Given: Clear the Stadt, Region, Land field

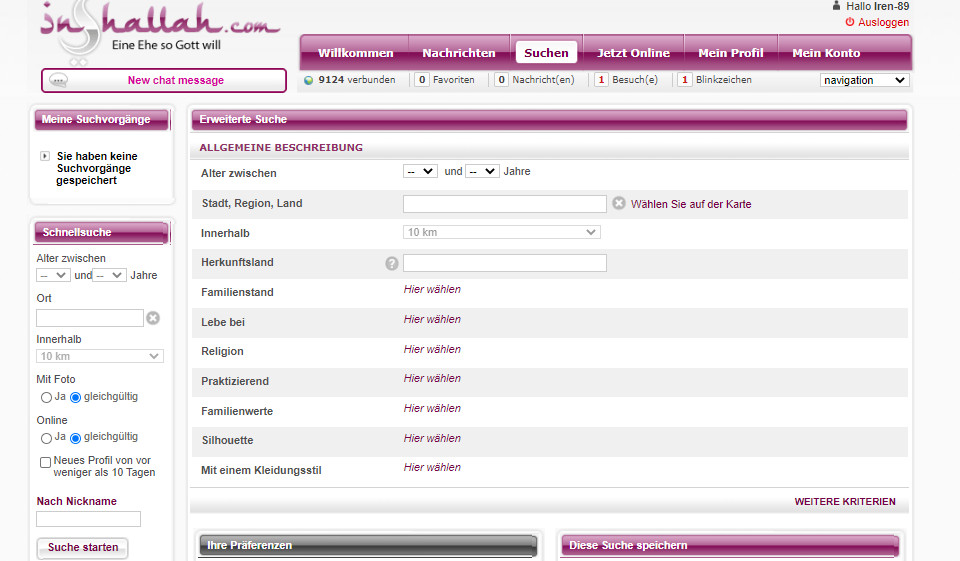Looking at the screenshot, I should [619, 204].
